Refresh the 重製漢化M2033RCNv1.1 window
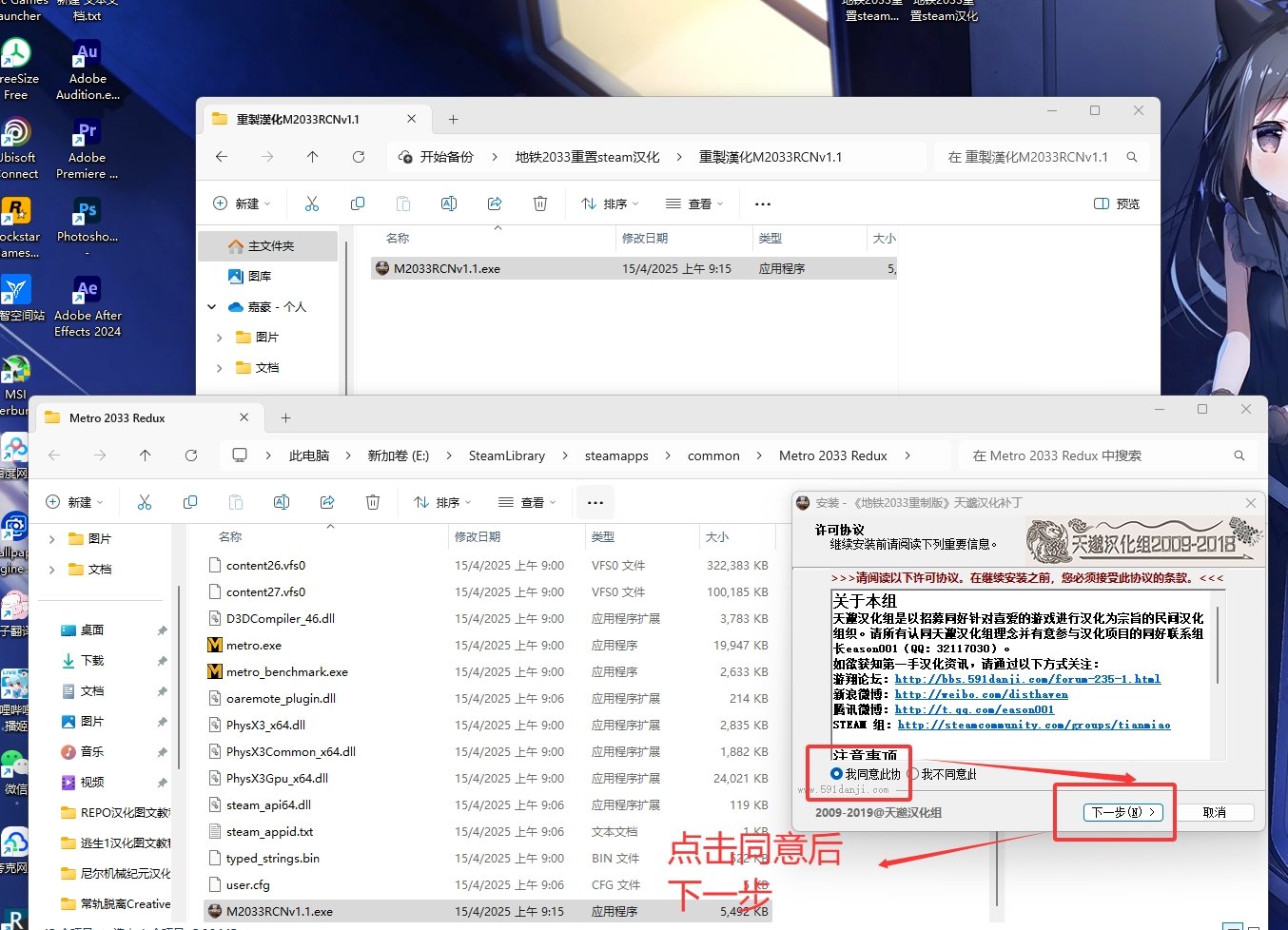This screenshot has height=930, width=1288. (x=359, y=157)
